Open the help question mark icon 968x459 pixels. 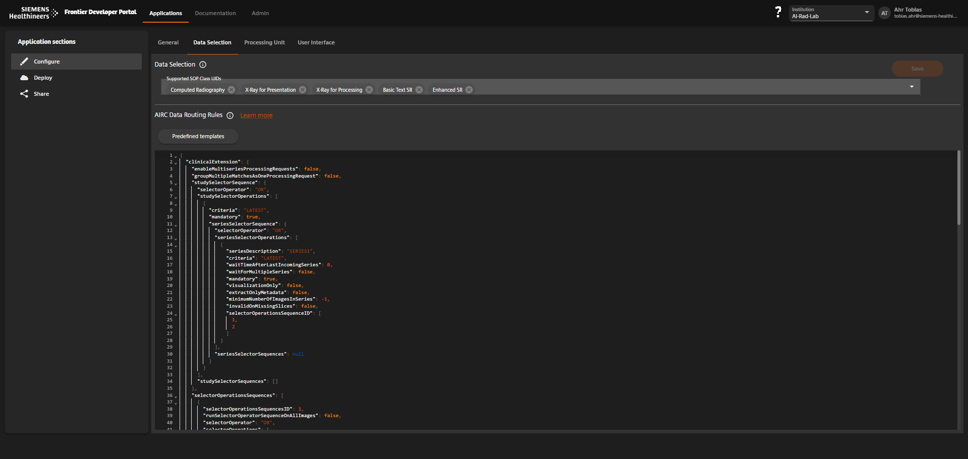tap(778, 12)
